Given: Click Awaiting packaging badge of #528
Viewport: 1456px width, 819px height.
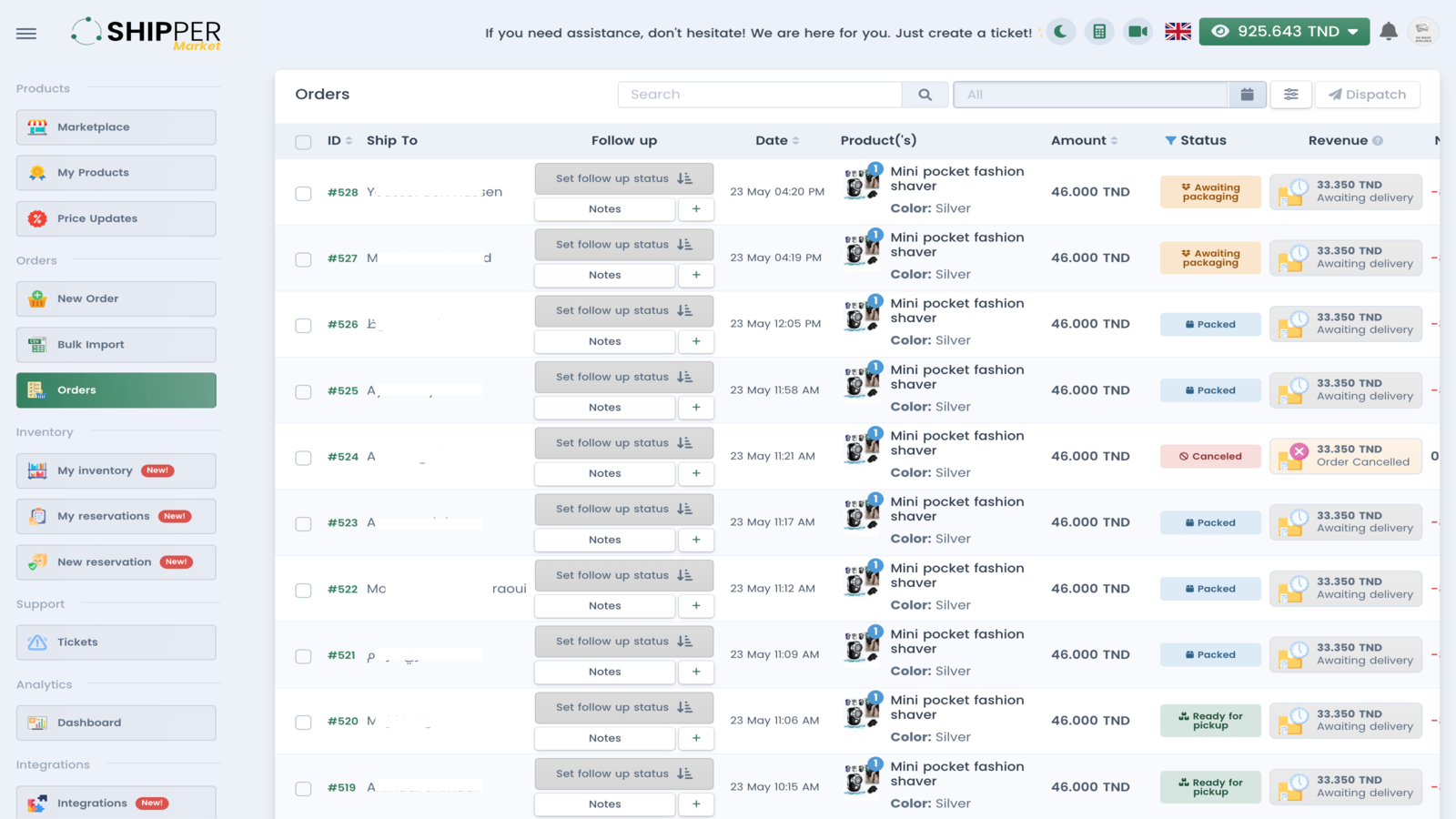Looking at the screenshot, I should tap(1210, 192).
